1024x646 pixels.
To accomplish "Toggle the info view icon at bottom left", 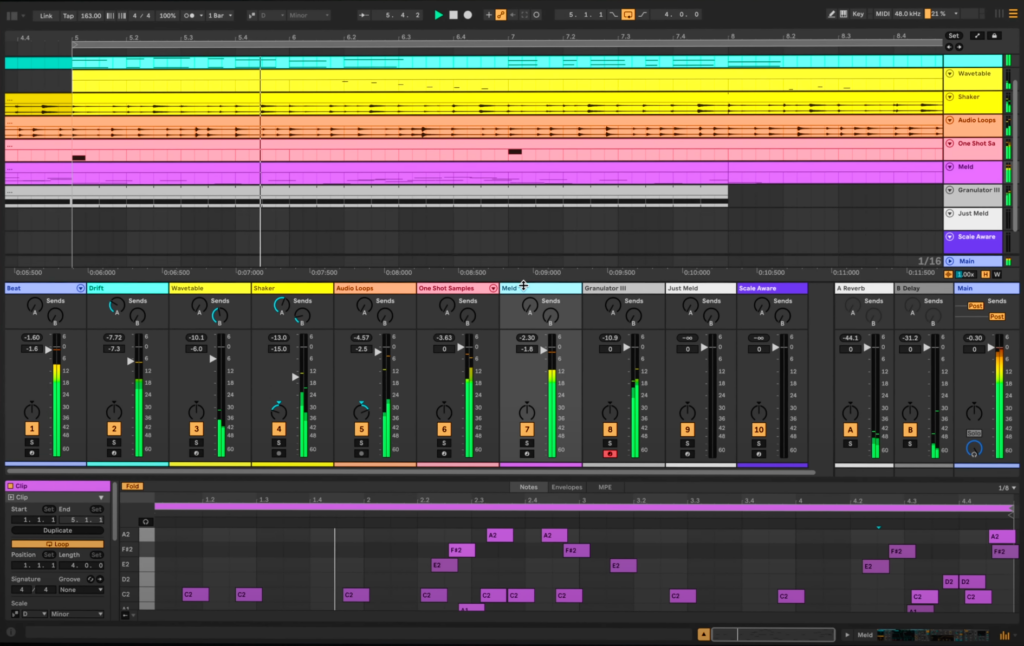I will pos(11,632).
